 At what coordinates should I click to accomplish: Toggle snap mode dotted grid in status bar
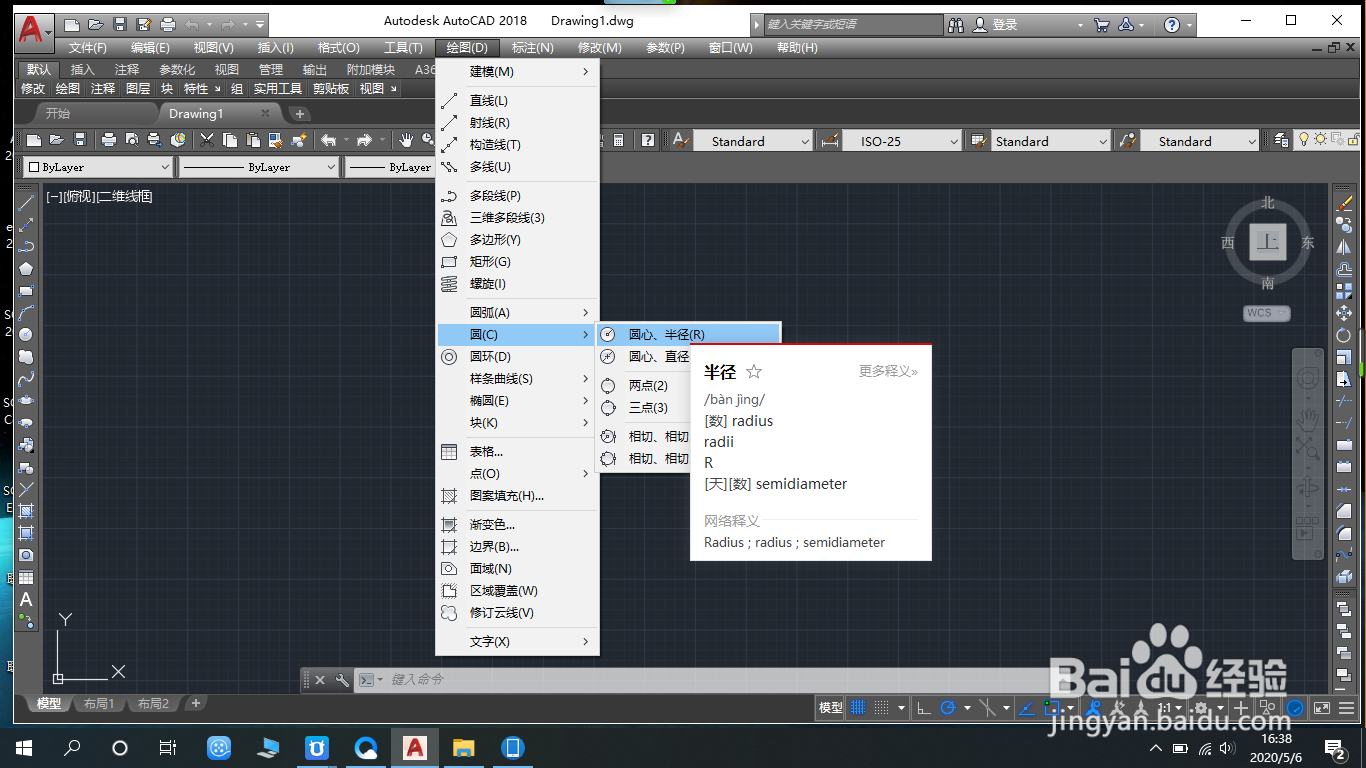point(882,708)
